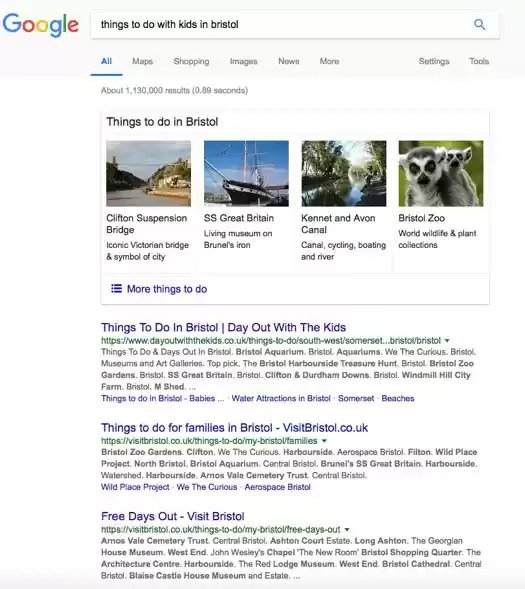Open the News tab
Image resolution: width=525 pixels, height=589 pixels.
coord(288,61)
